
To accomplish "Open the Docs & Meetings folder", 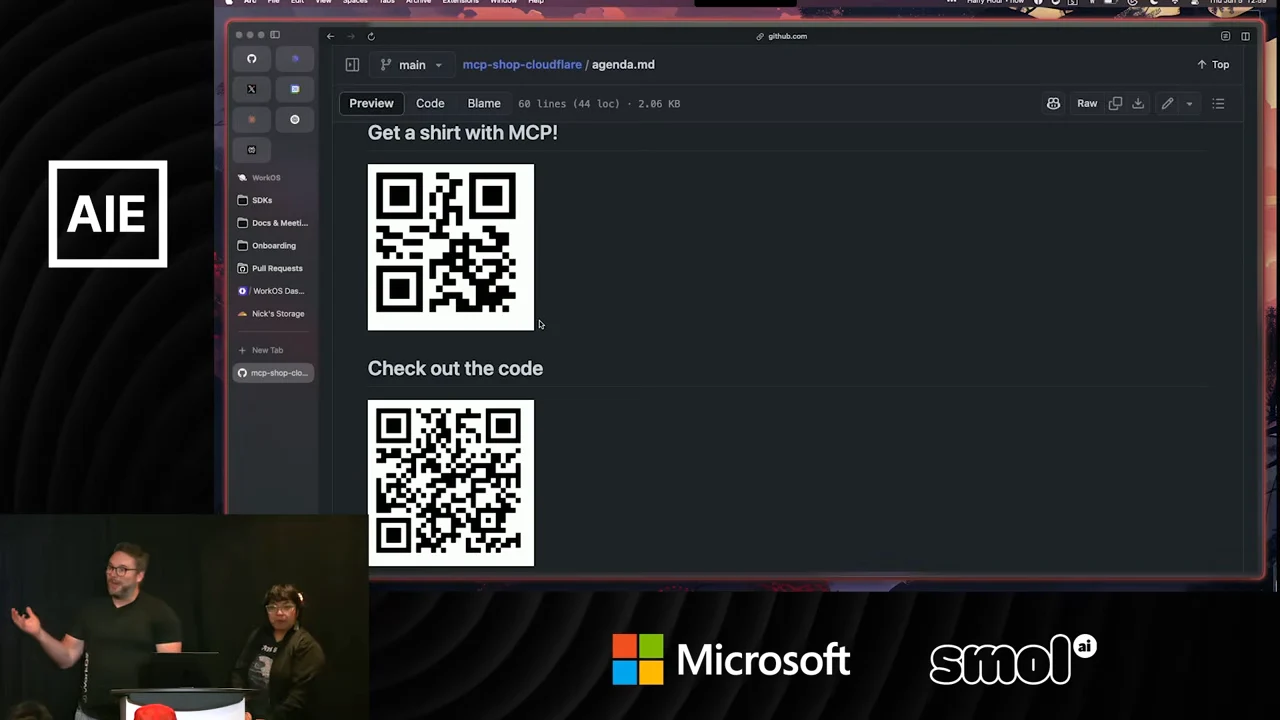I will point(273,223).
